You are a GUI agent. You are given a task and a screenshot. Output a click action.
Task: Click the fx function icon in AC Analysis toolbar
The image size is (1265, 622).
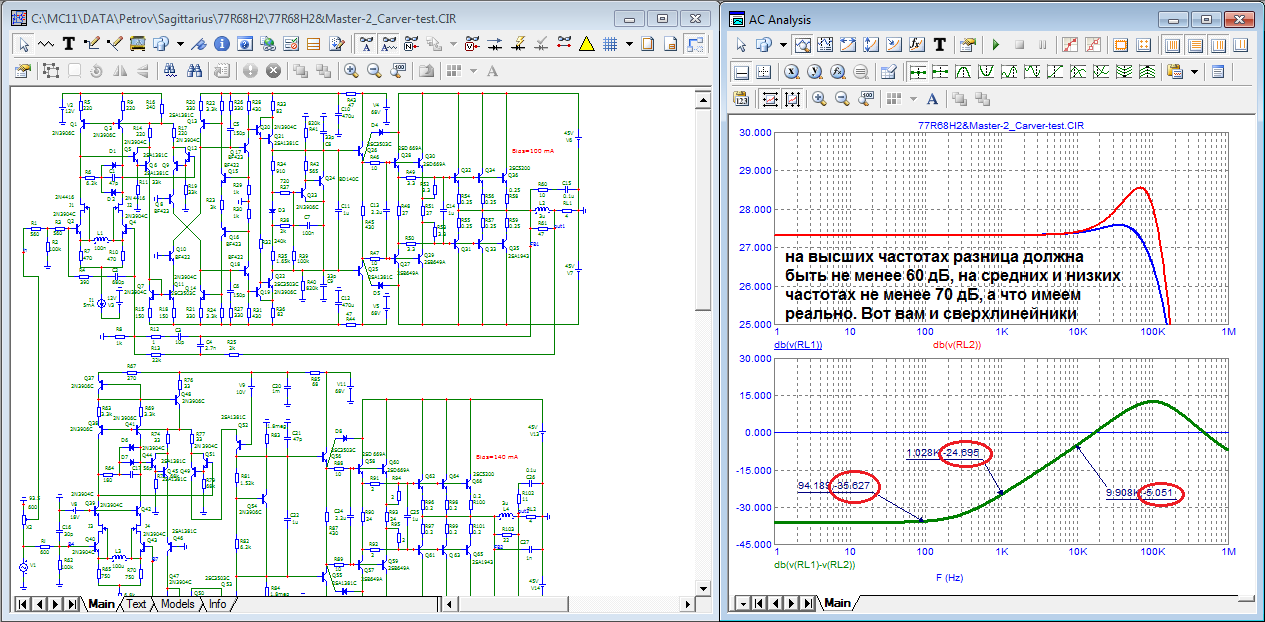(x=917, y=45)
